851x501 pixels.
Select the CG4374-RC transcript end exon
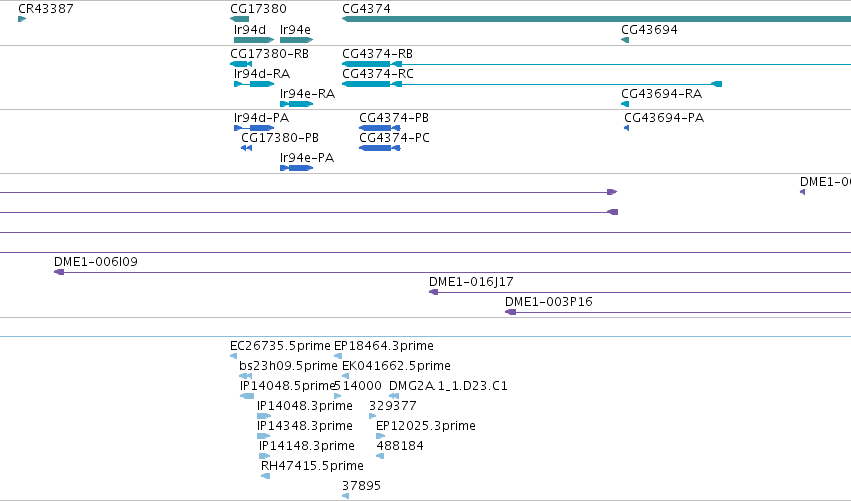717,84
